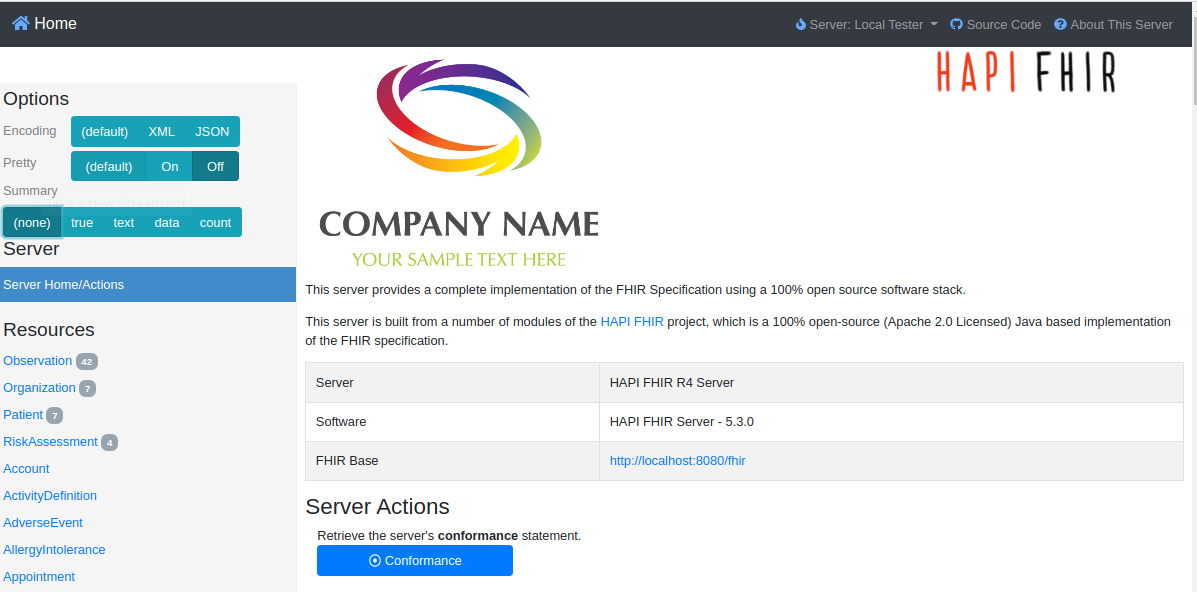Set Summary to data
Screen dimensions: 1197x592
pyautogui.click(x=166, y=222)
